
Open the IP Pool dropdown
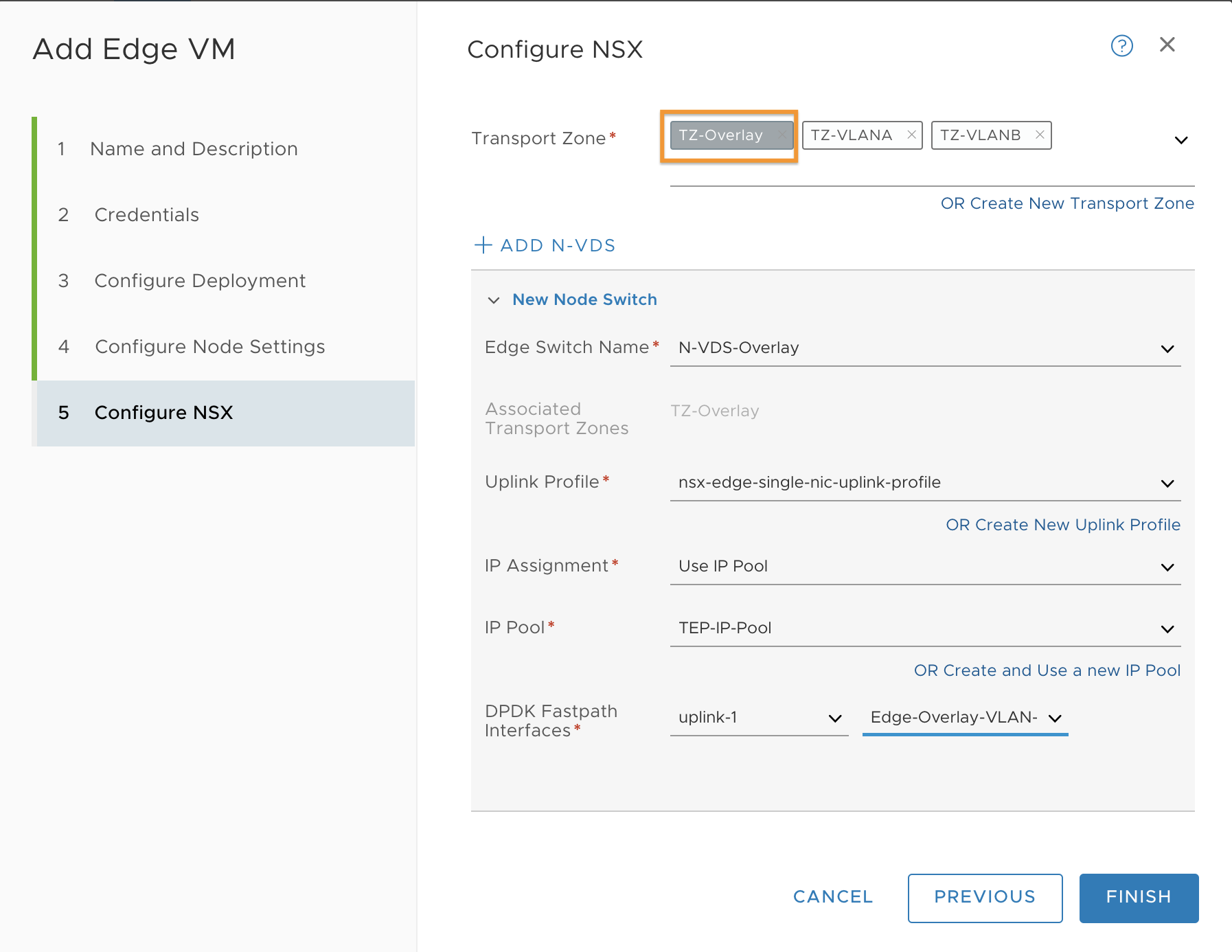tap(925, 628)
